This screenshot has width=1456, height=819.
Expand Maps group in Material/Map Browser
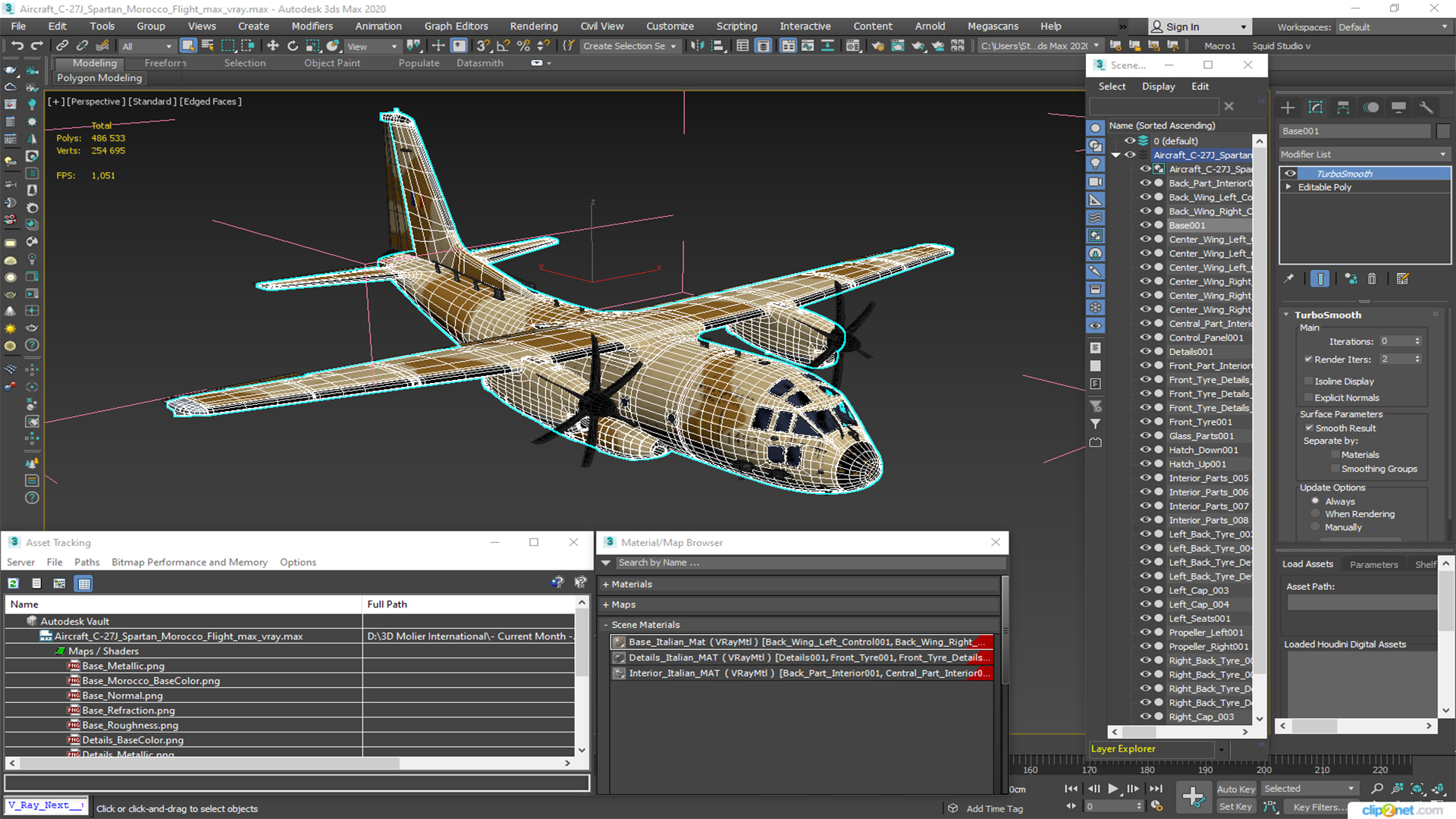click(x=606, y=604)
